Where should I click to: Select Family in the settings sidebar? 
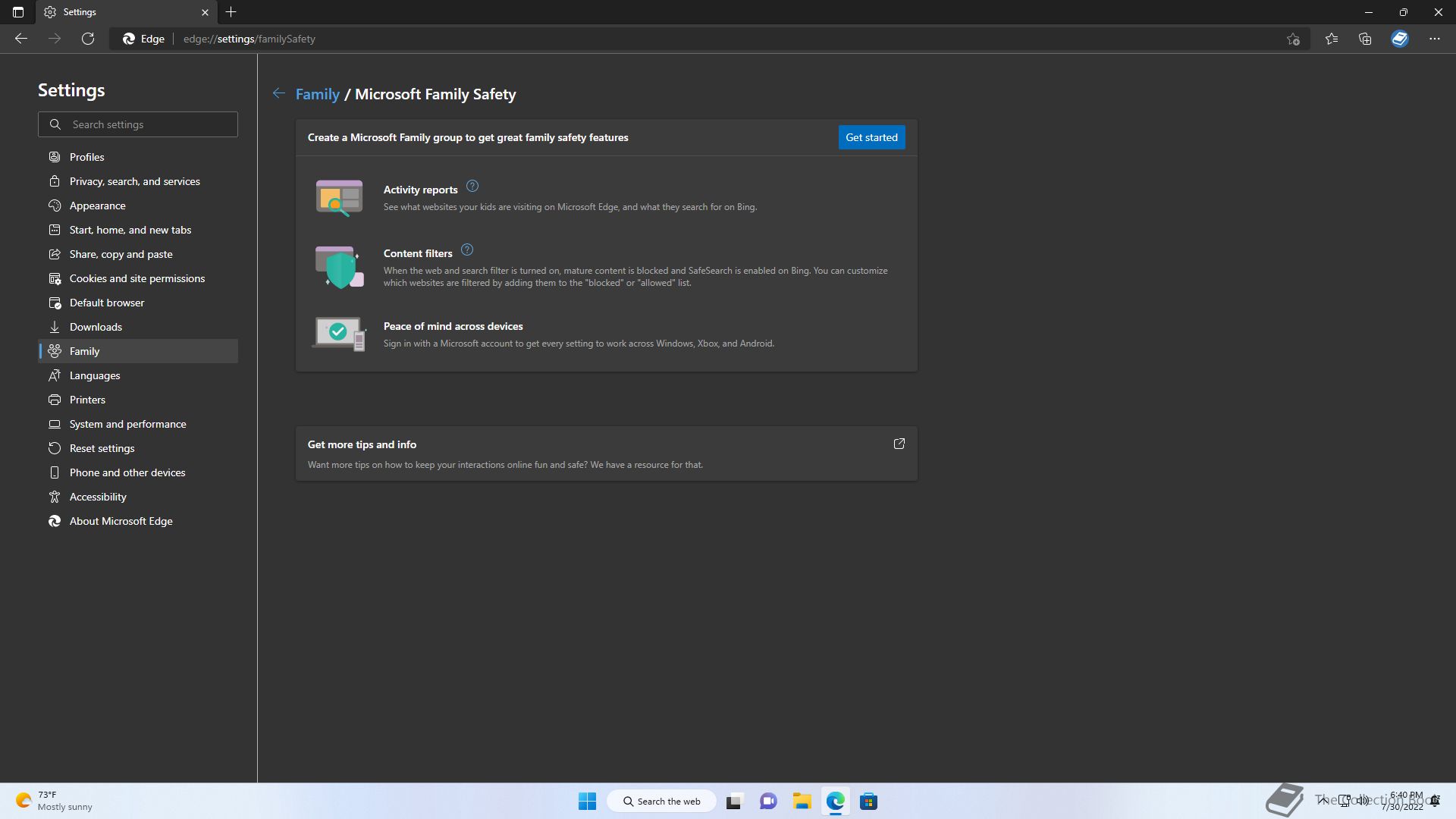(x=138, y=351)
